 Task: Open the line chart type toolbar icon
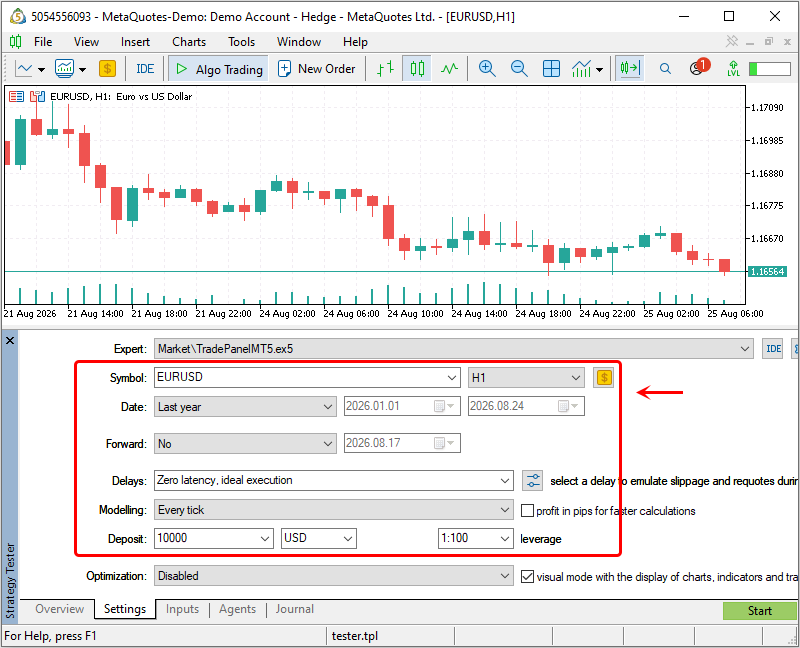pos(24,68)
